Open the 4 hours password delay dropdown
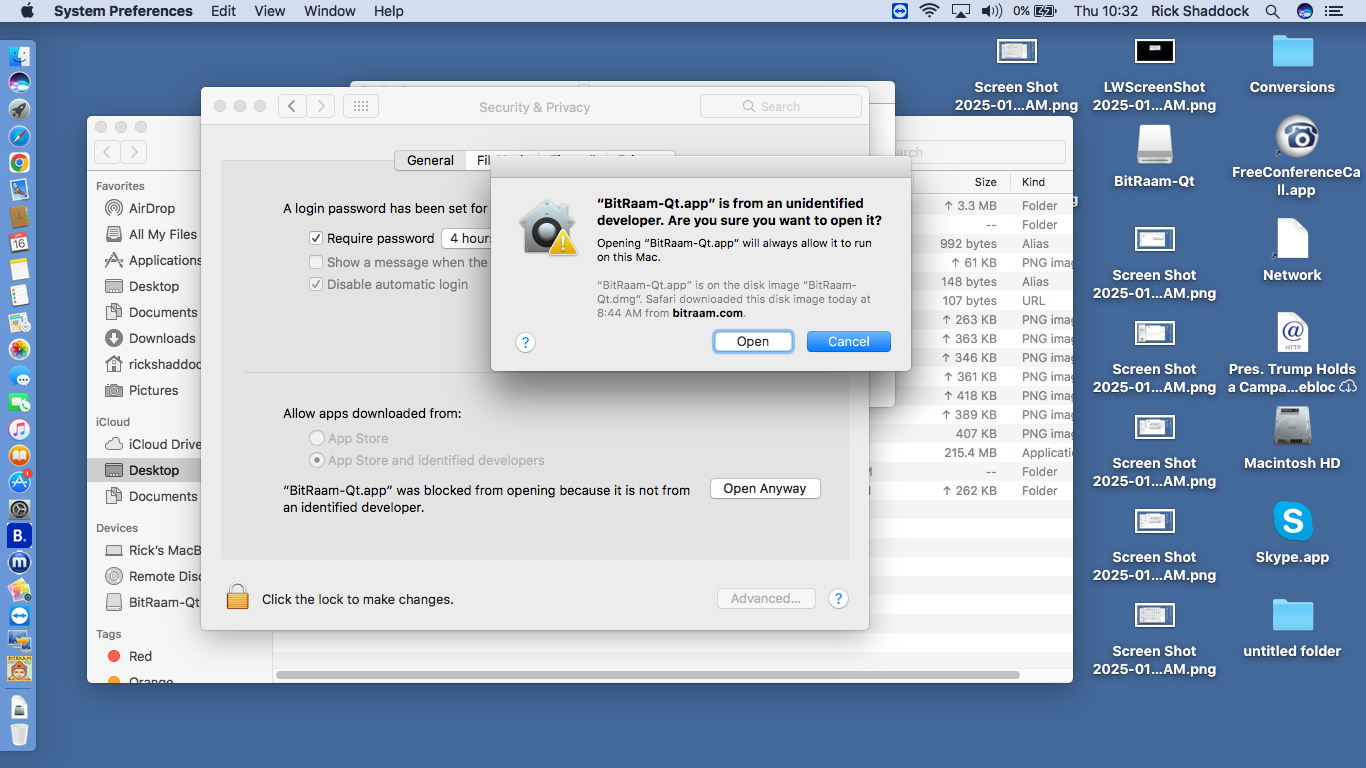Screen dimensions: 1366x768 (466, 238)
